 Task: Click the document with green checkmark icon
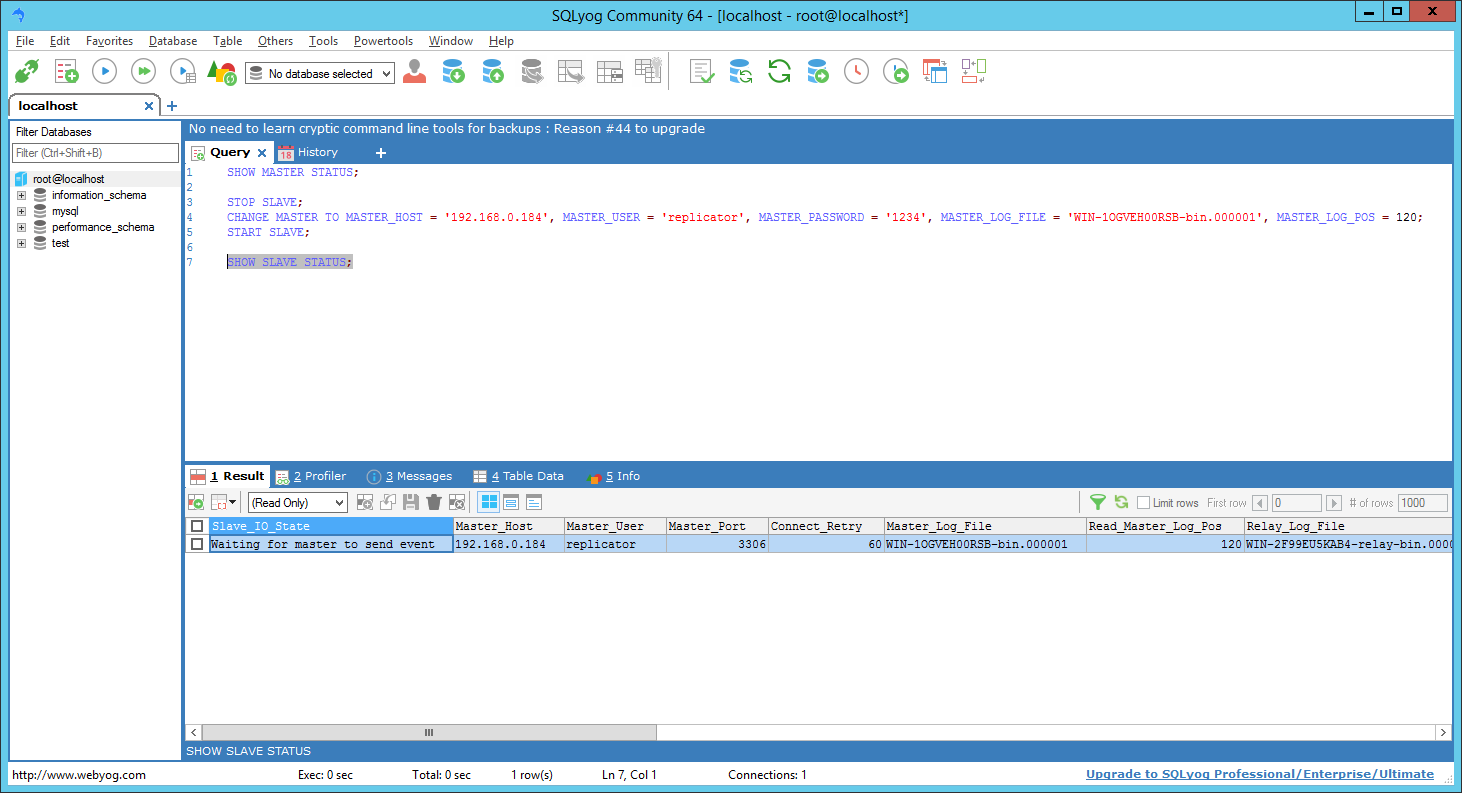[702, 72]
